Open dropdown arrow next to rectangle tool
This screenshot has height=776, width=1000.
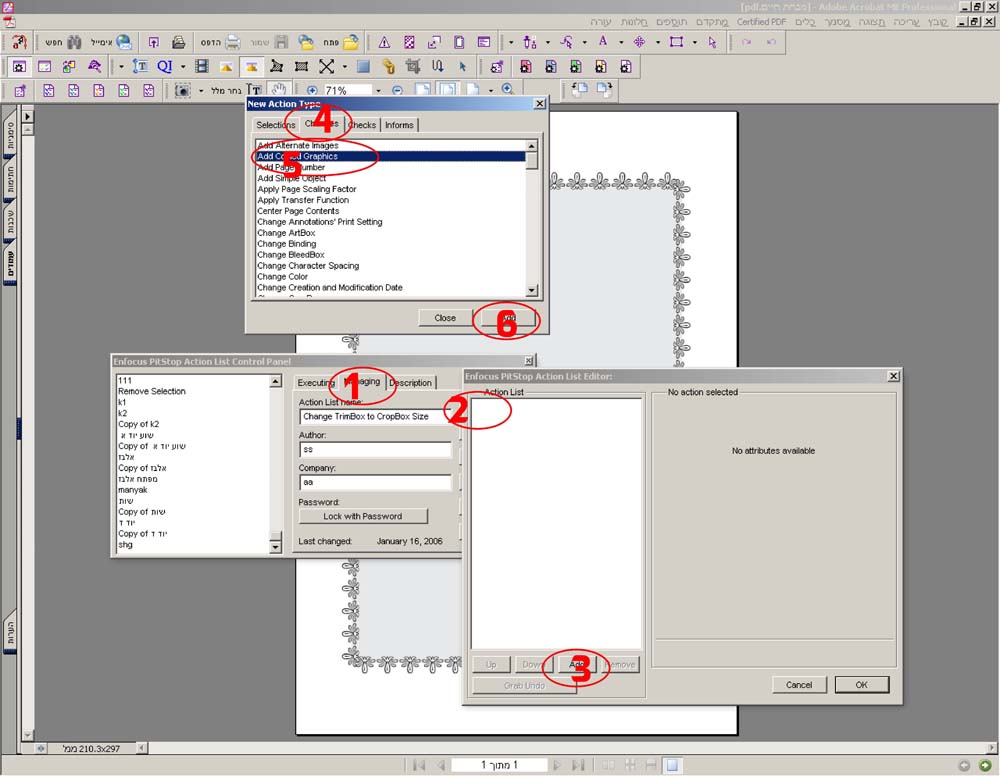coord(695,43)
